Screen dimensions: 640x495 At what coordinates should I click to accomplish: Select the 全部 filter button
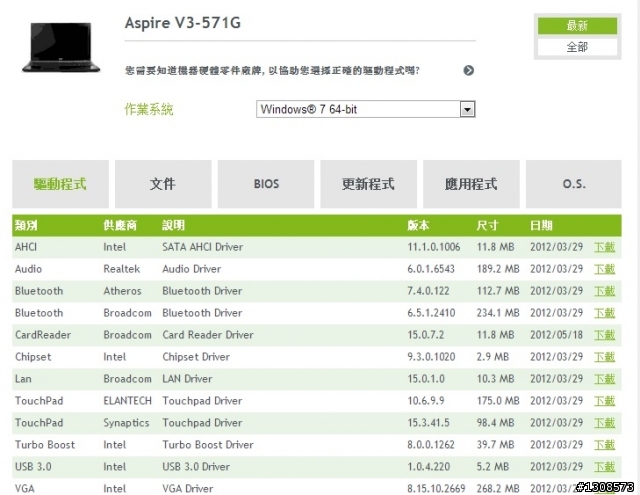coord(577,47)
